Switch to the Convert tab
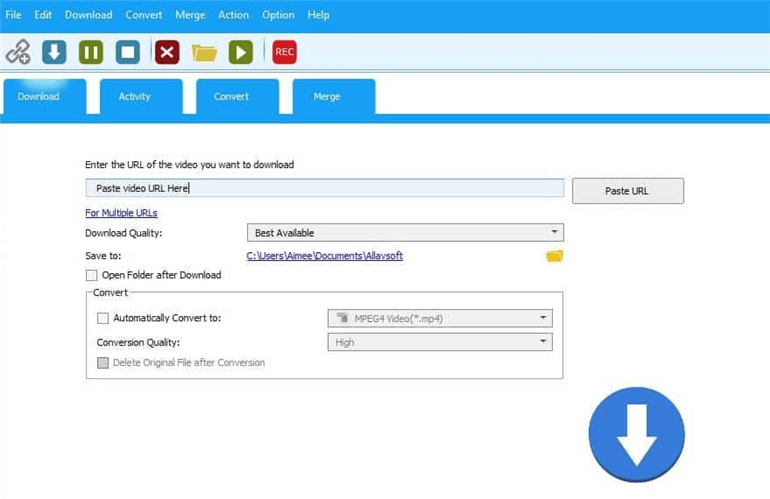 pos(237,97)
